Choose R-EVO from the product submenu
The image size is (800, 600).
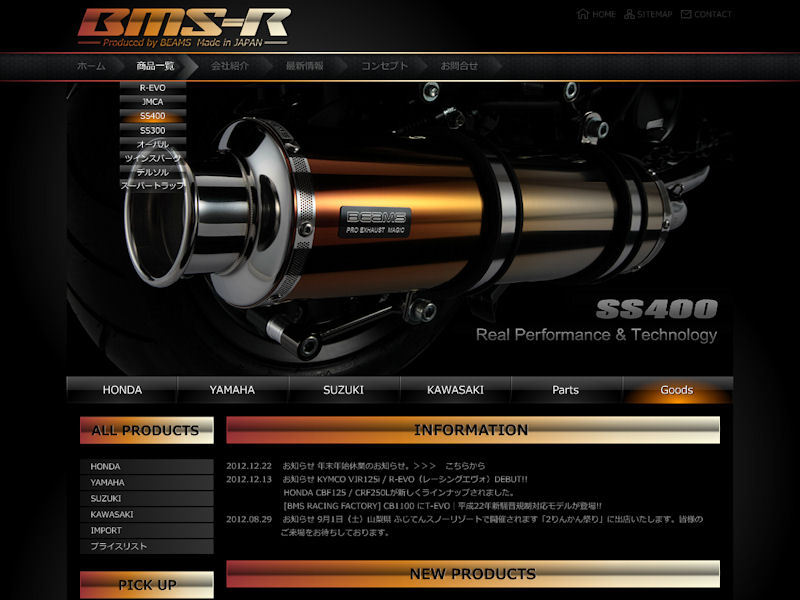(x=153, y=88)
